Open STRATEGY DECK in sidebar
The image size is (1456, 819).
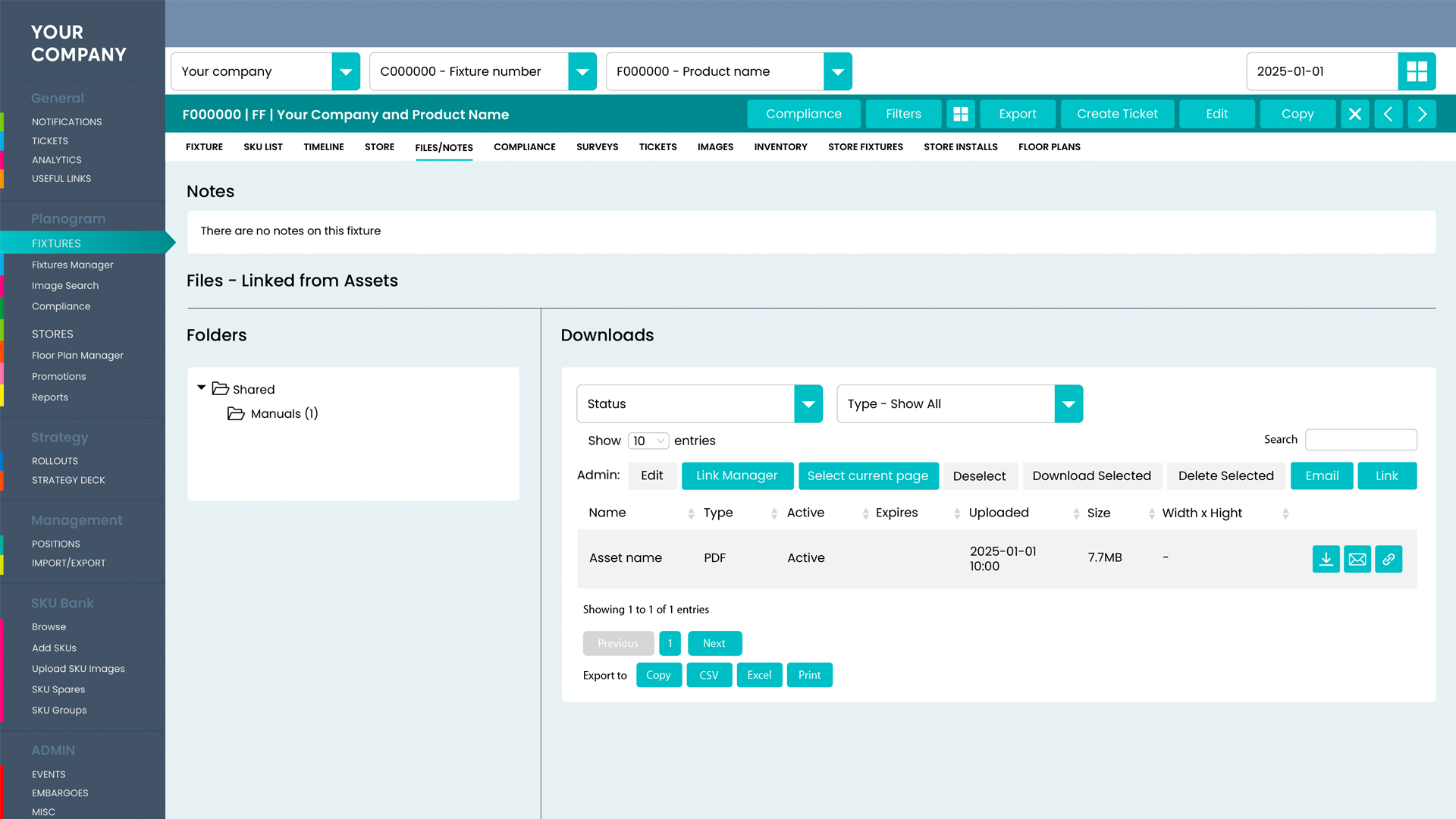pyautogui.click(x=68, y=480)
